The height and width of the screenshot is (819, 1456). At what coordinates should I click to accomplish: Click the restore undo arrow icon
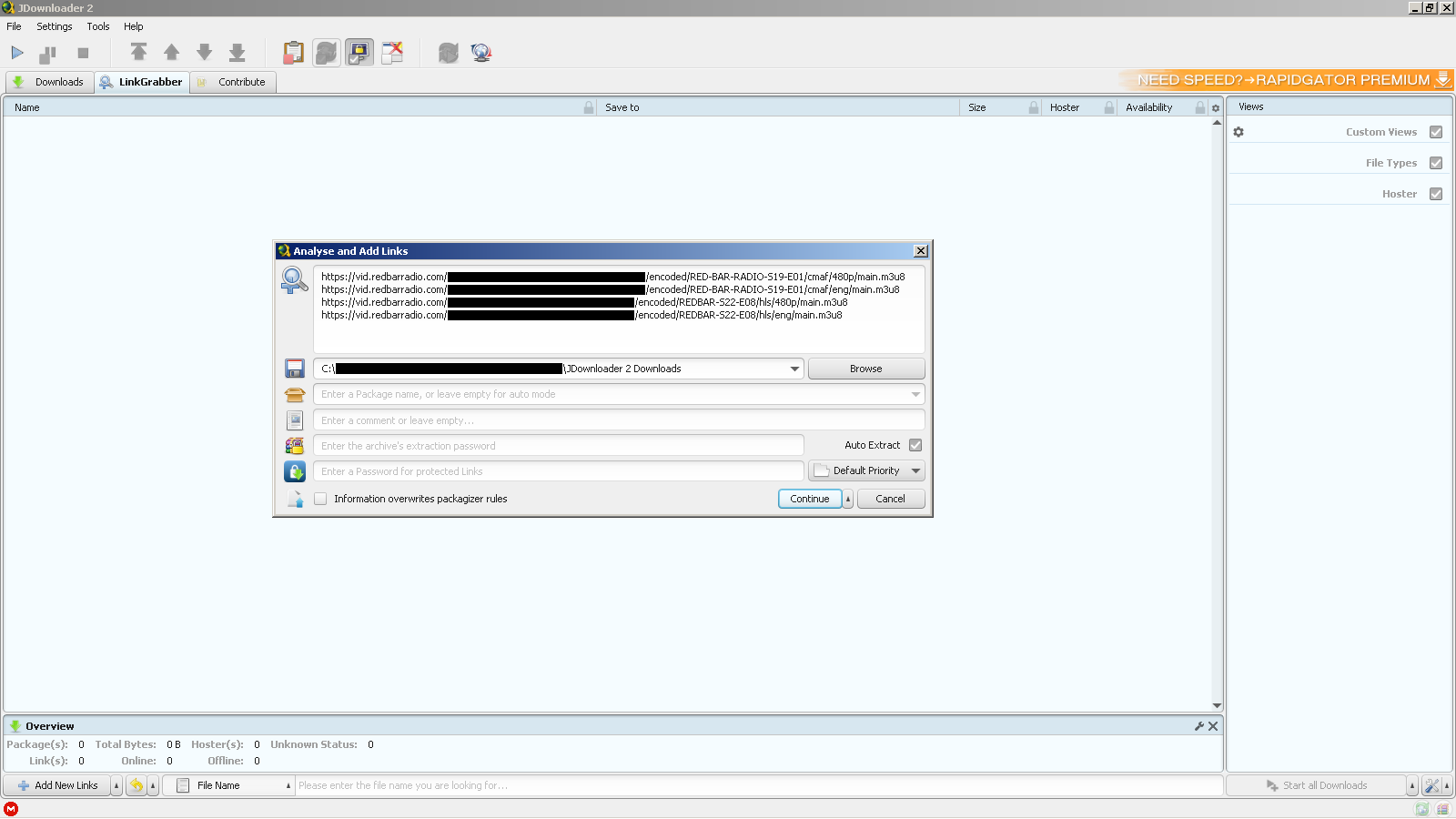pos(136,785)
